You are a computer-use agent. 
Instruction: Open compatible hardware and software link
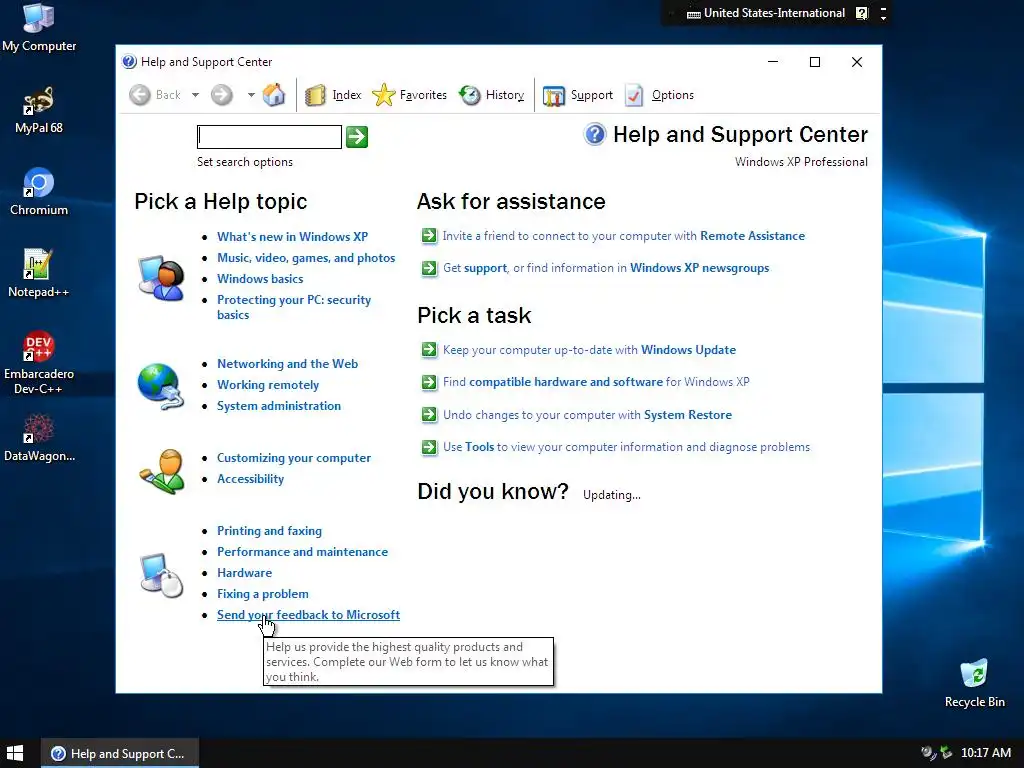566,382
